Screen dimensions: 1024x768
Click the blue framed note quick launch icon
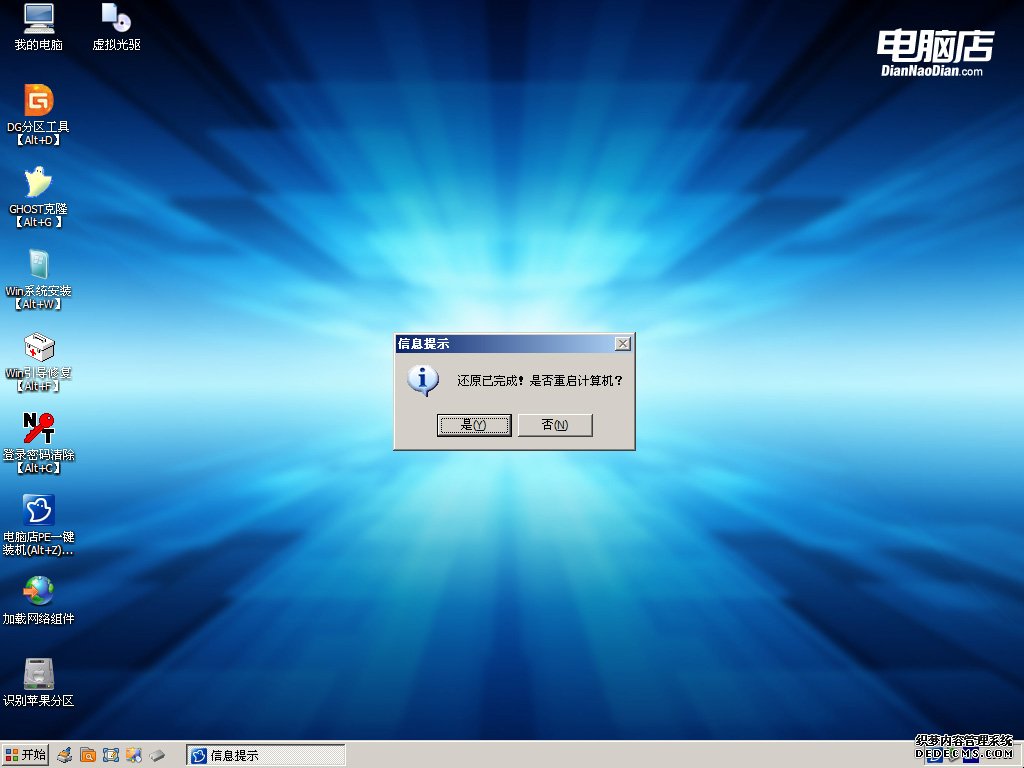[111, 755]
